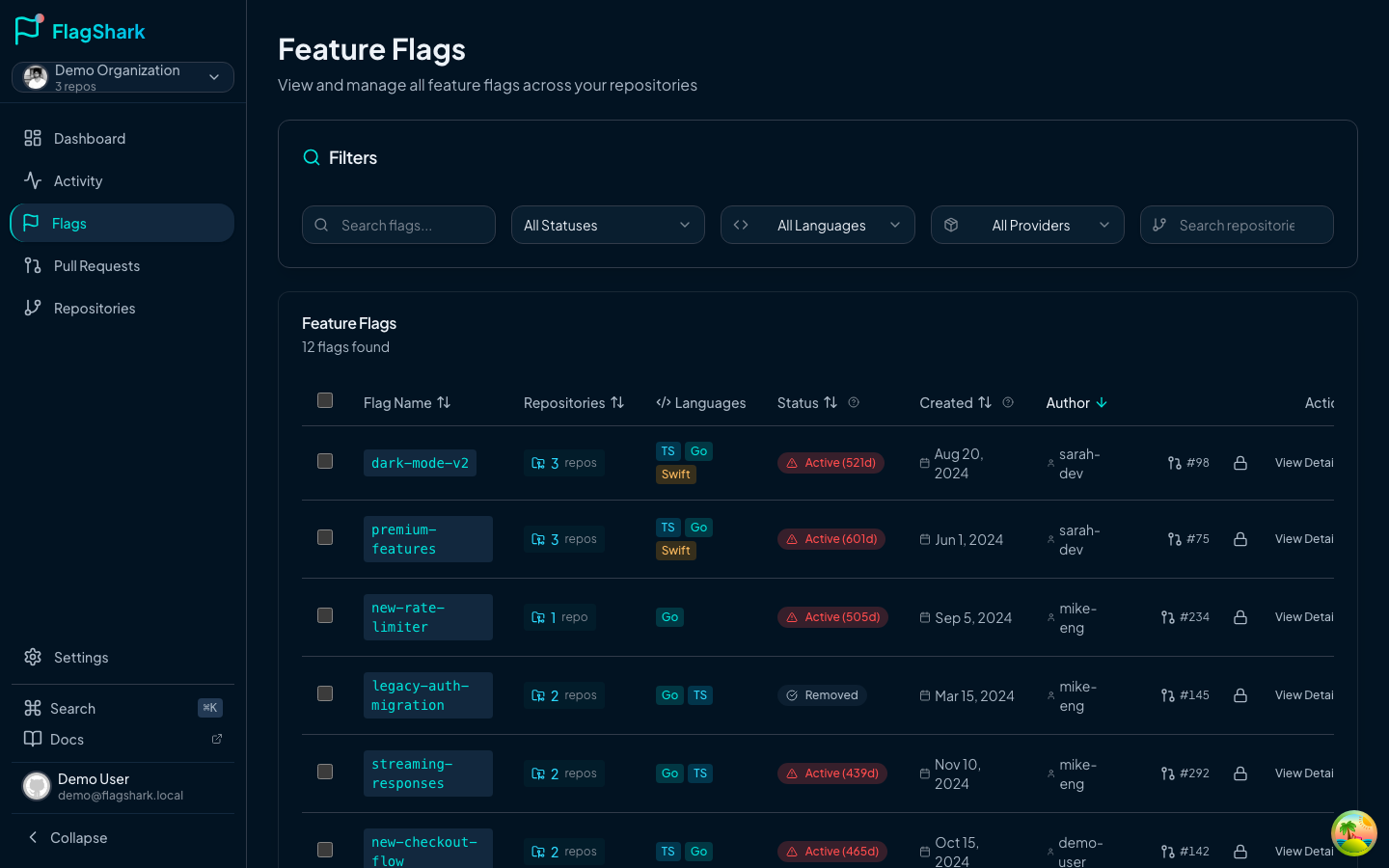Navigate to the Dashboard page
Image resolution: width=1389 pixels, height=868 pixels.
coord(89,138)
